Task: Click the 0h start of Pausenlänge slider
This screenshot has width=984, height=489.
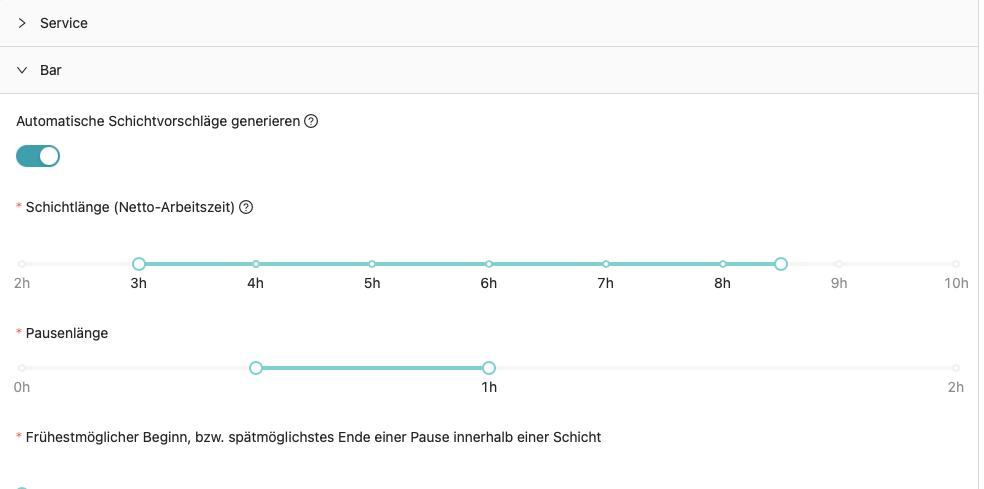Action: (22, 368)
